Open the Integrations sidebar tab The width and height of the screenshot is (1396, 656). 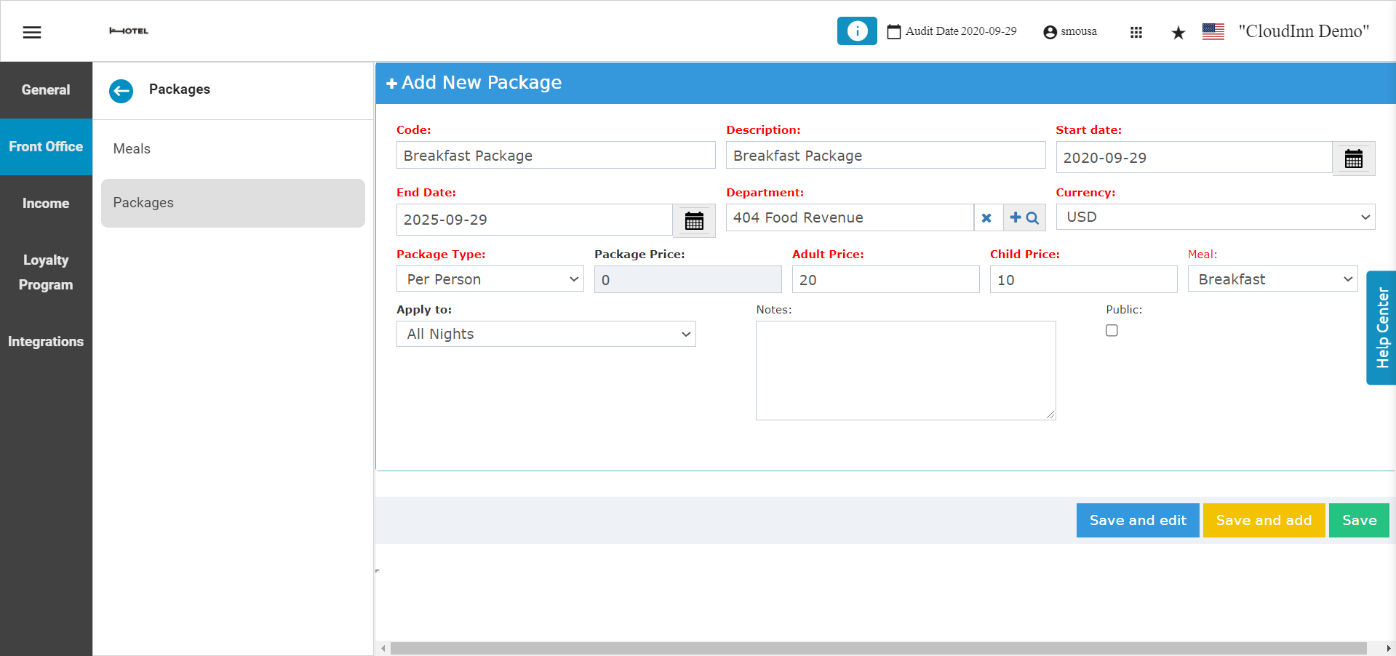(x=46, y=341)
